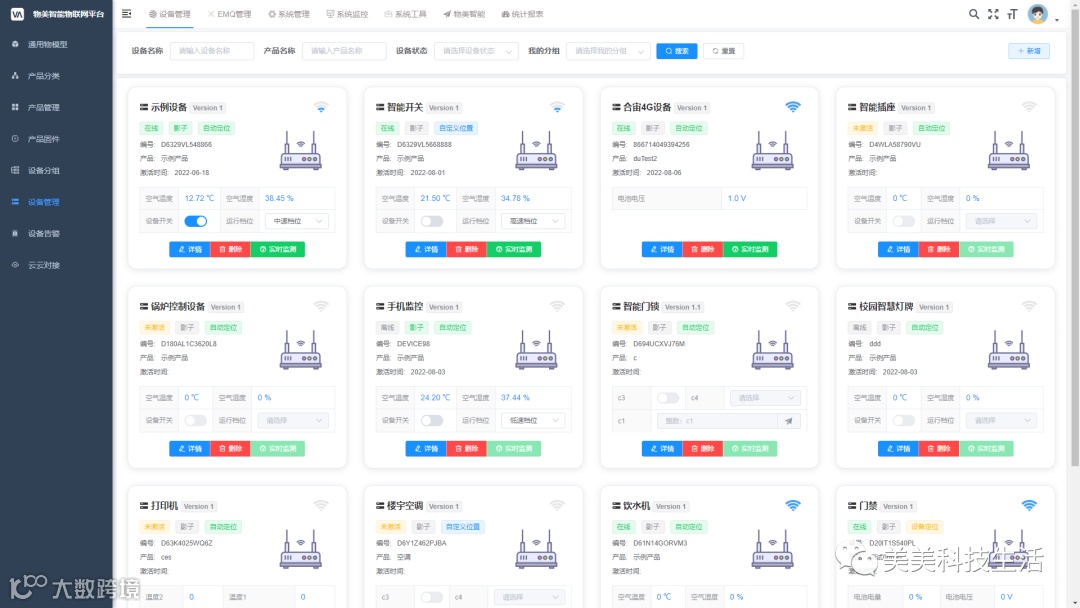Switch to the 系统管理 tab
The height and width of the screenshot is (608, 1080).
point(289,14)
